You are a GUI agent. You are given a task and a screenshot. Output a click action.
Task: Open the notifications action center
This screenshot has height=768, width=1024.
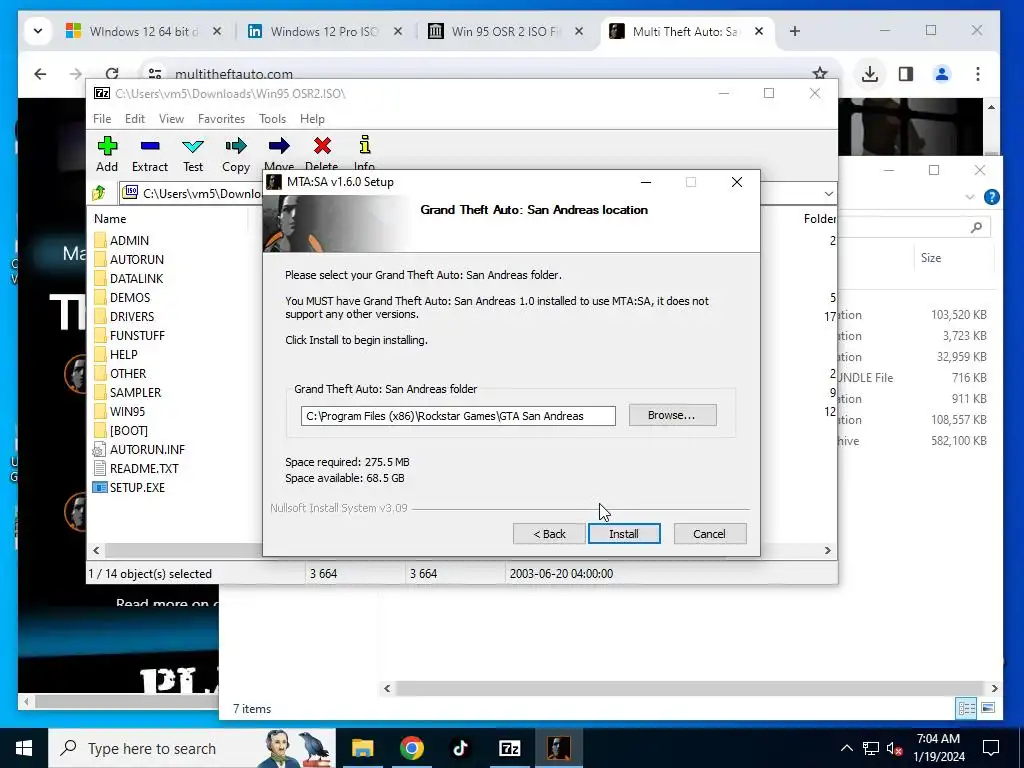[991, 748]
